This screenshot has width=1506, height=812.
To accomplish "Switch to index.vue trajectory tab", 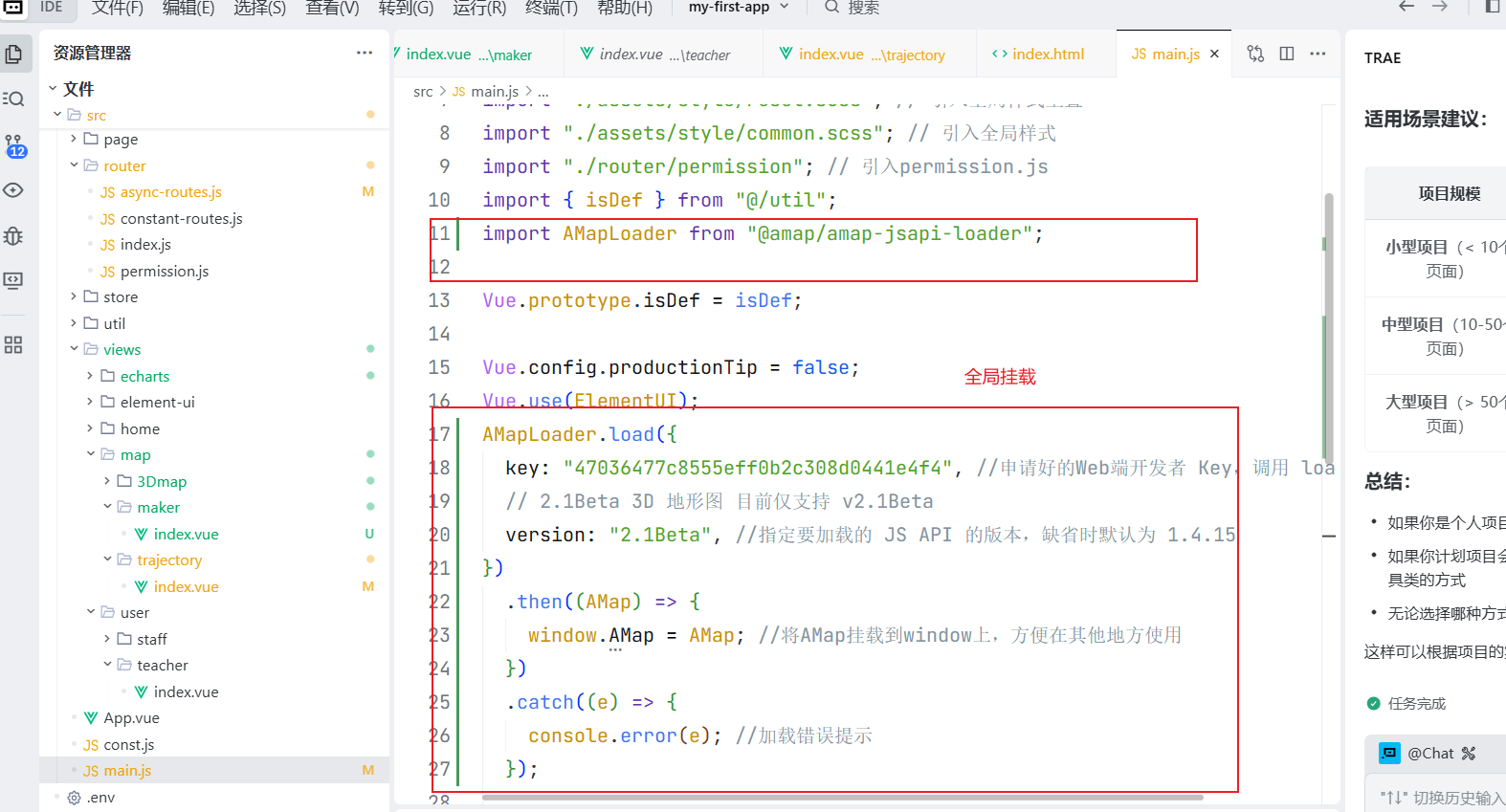I will (x=870, y=54).
